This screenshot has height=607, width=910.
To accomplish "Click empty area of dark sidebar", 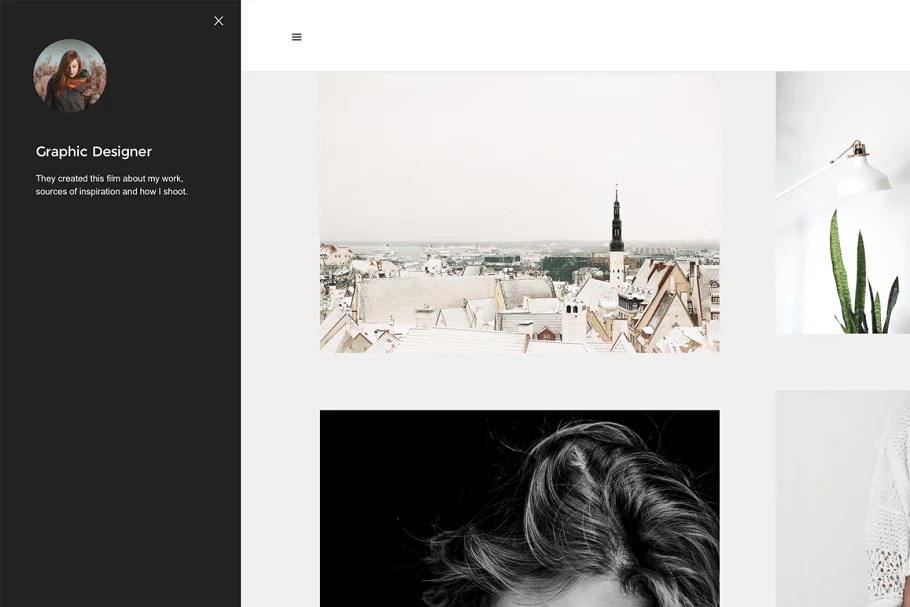I will (120, 400).
